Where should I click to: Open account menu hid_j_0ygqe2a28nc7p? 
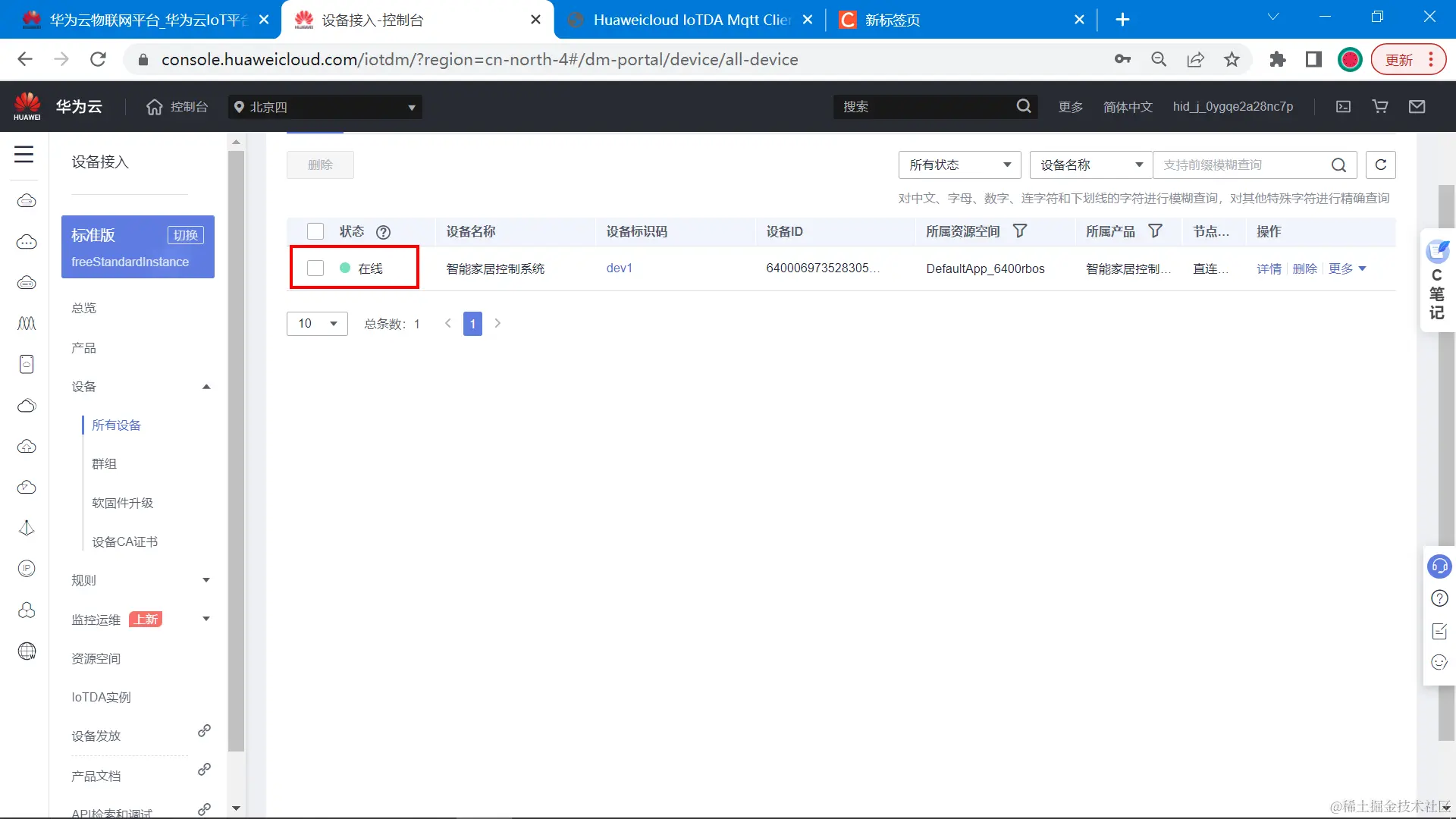click(1233, 107)
